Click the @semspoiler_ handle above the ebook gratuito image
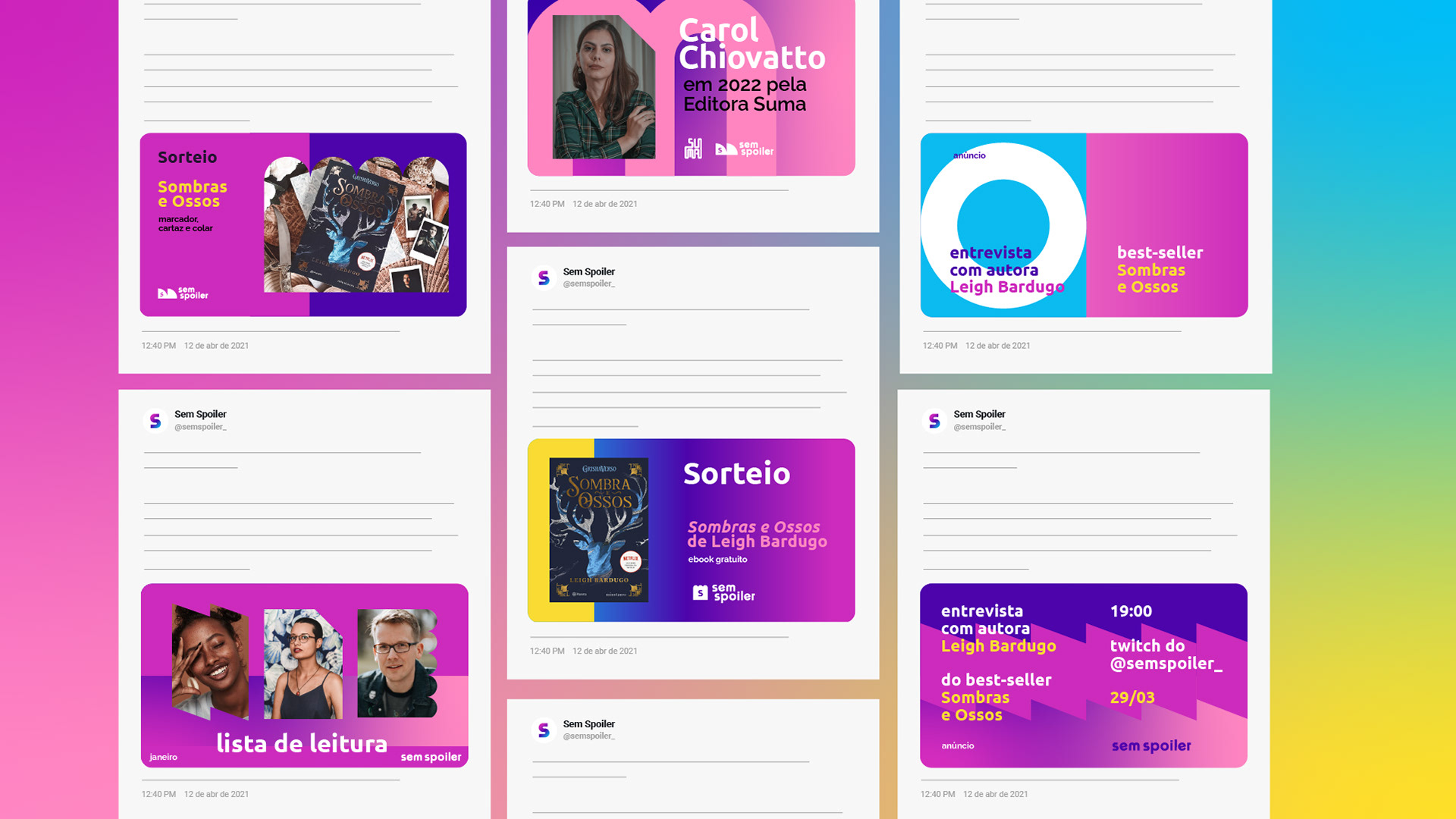 coord(588,284)
